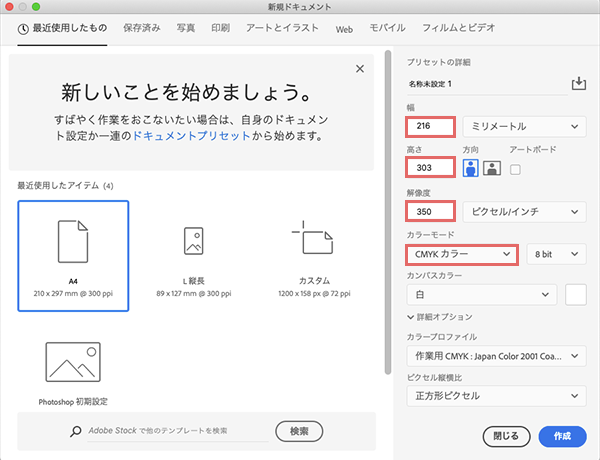The image size is (600, 460).
Task: Click the 高さ height field showing 303
Action: [x=430, y=168]
